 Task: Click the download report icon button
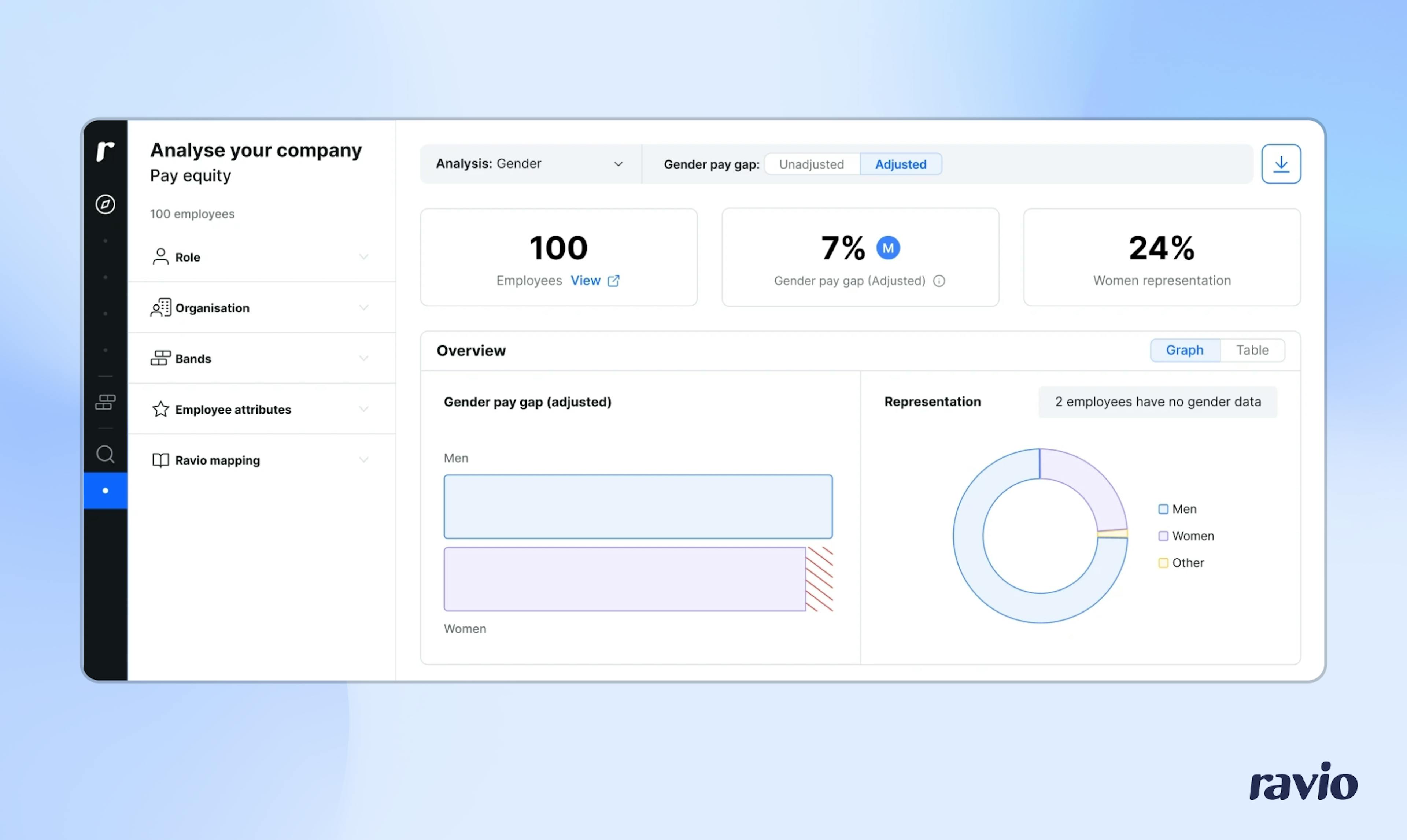1281,164
